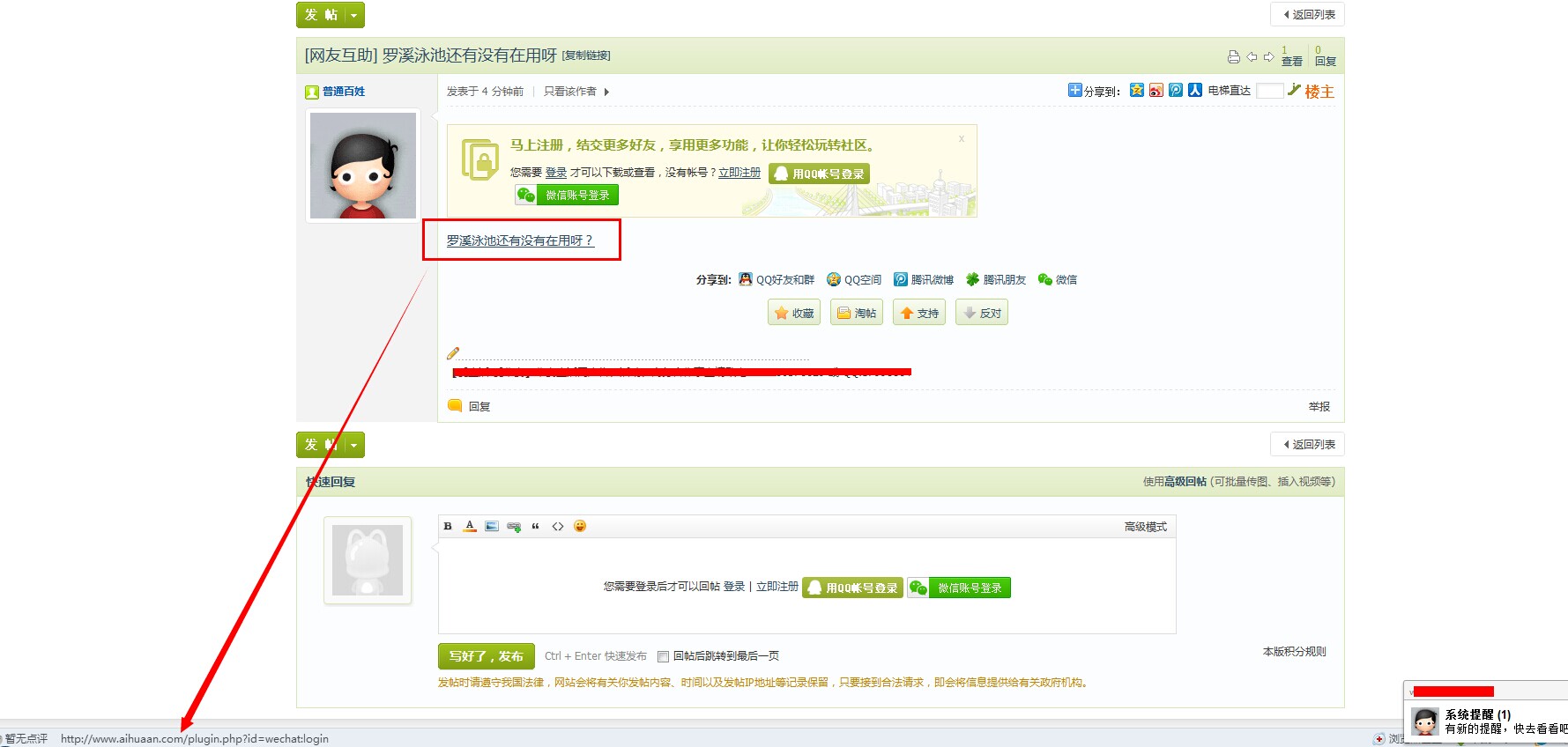Click the print thread icon
The height and width of the screenshot is (747, 1568).
[1234, 57]
